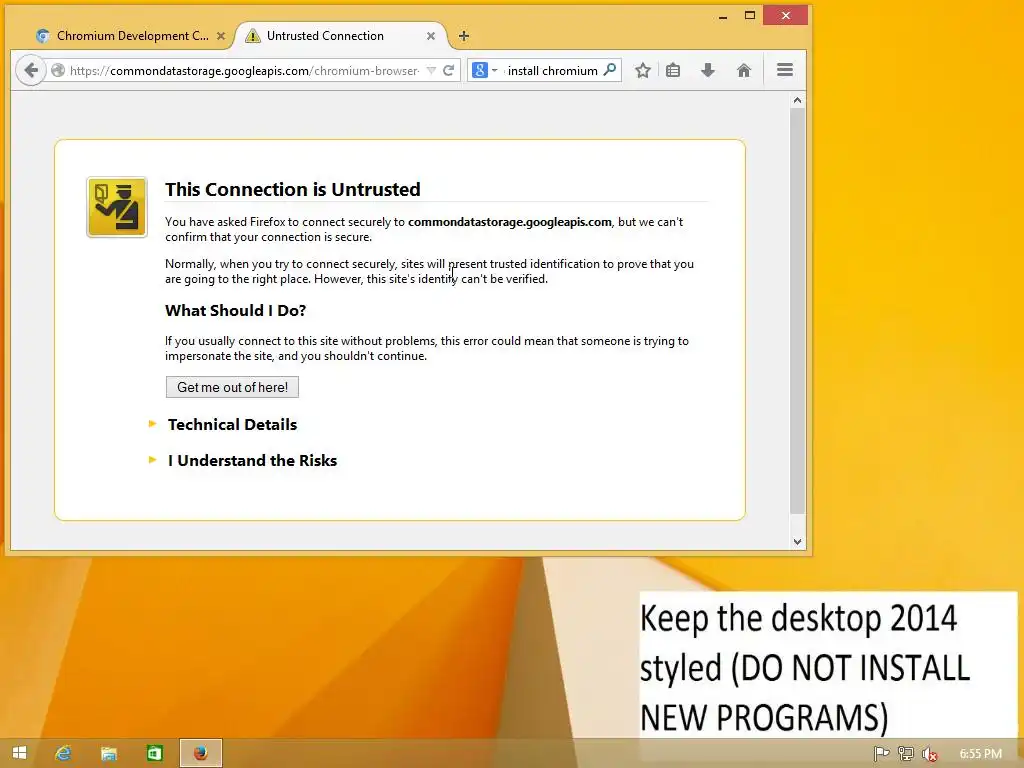Close the Firefox window

pyautogui.click(x=786, y=15)
